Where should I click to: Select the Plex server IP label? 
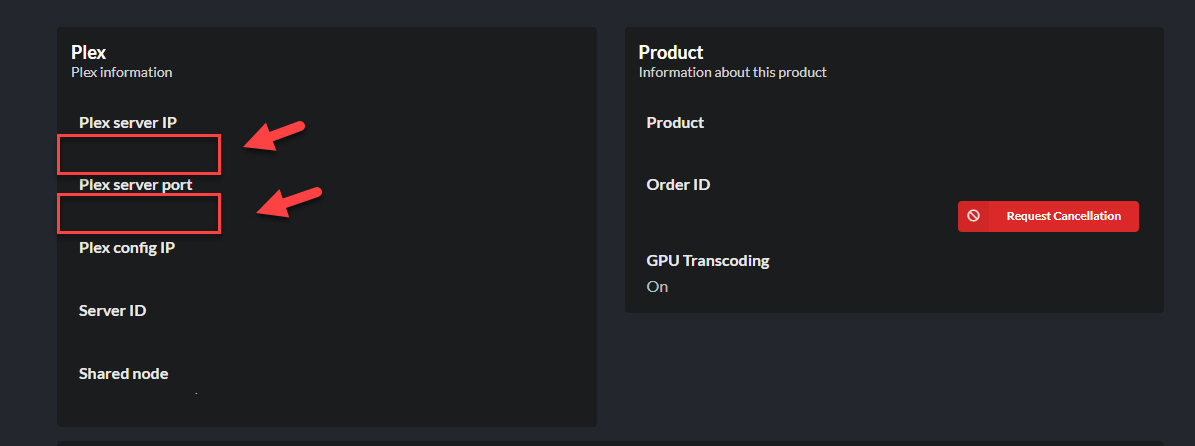[135, 123]
